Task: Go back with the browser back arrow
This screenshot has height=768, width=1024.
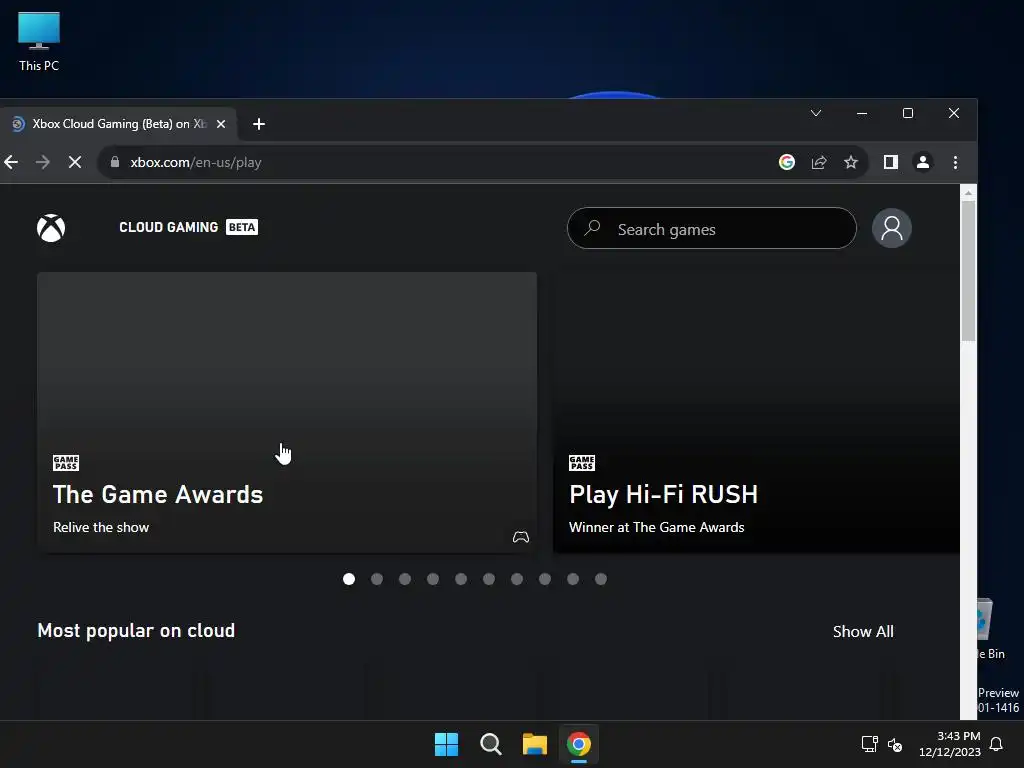Action: [11, 162]
